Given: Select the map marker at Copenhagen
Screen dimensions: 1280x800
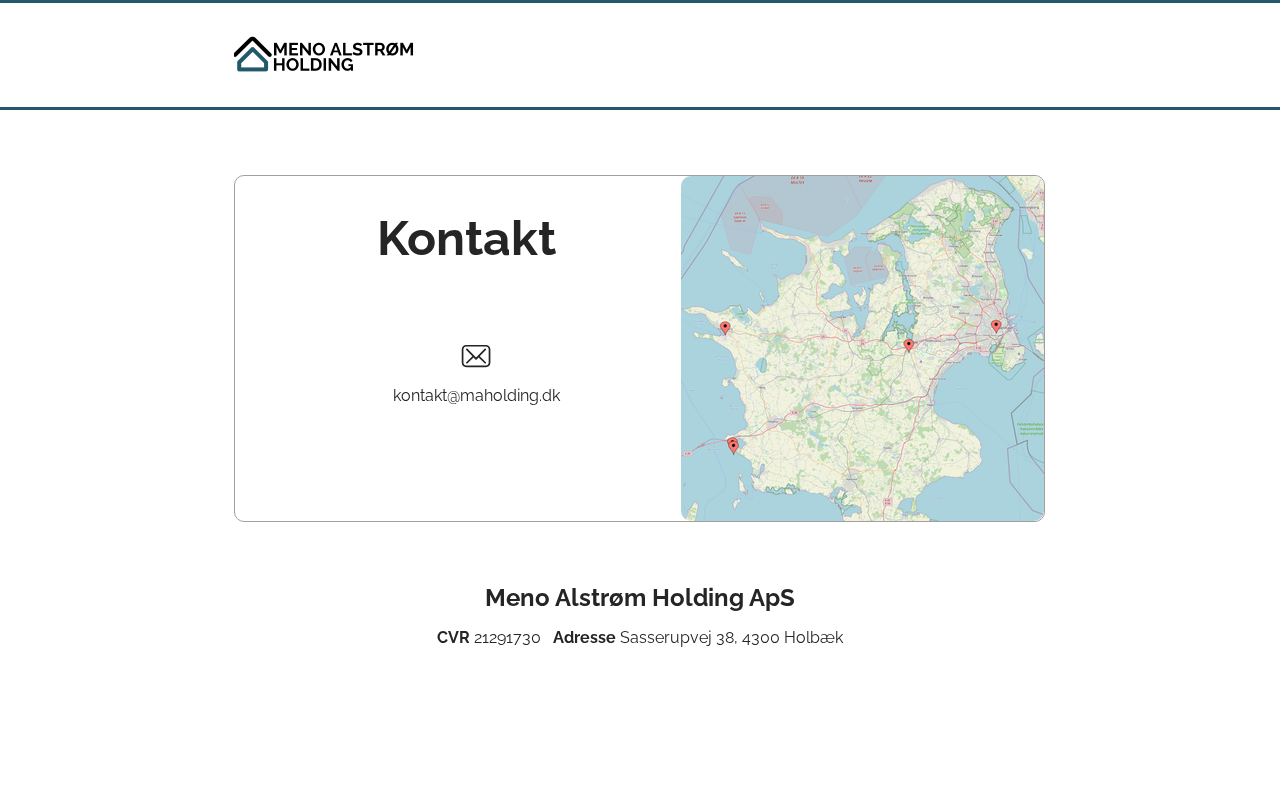Looking at the screenshot, I should click(x=996, y=325).
